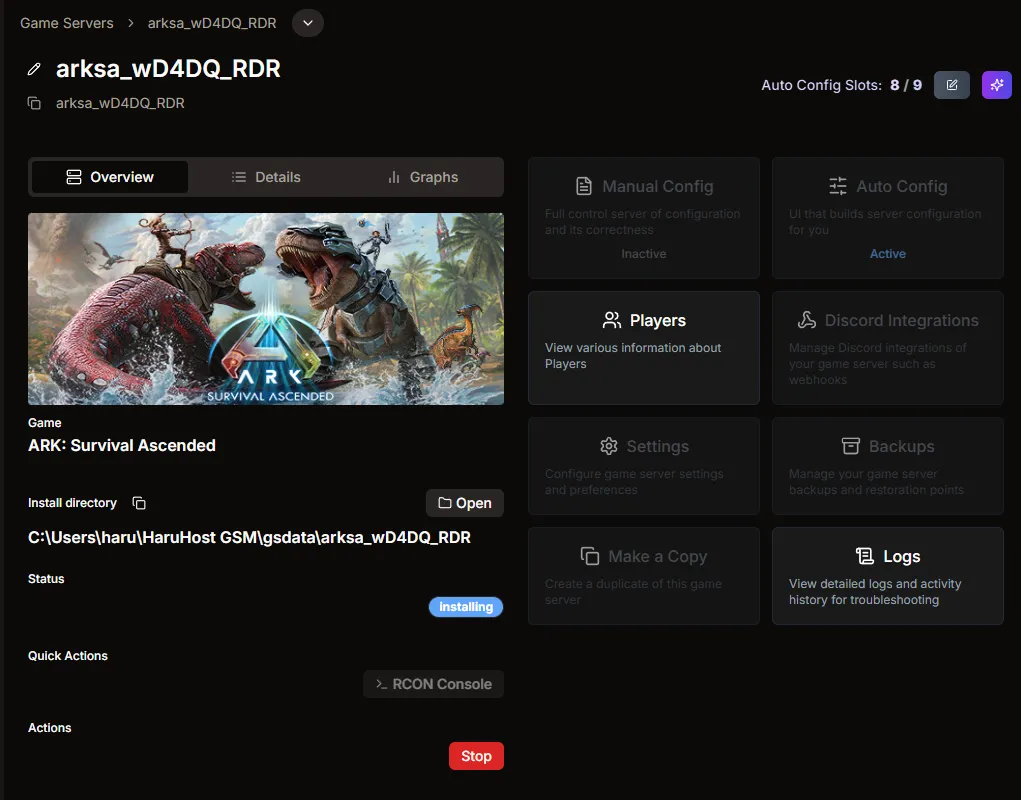
Task: Switch to the Details tab
Action: click(267, 177)
